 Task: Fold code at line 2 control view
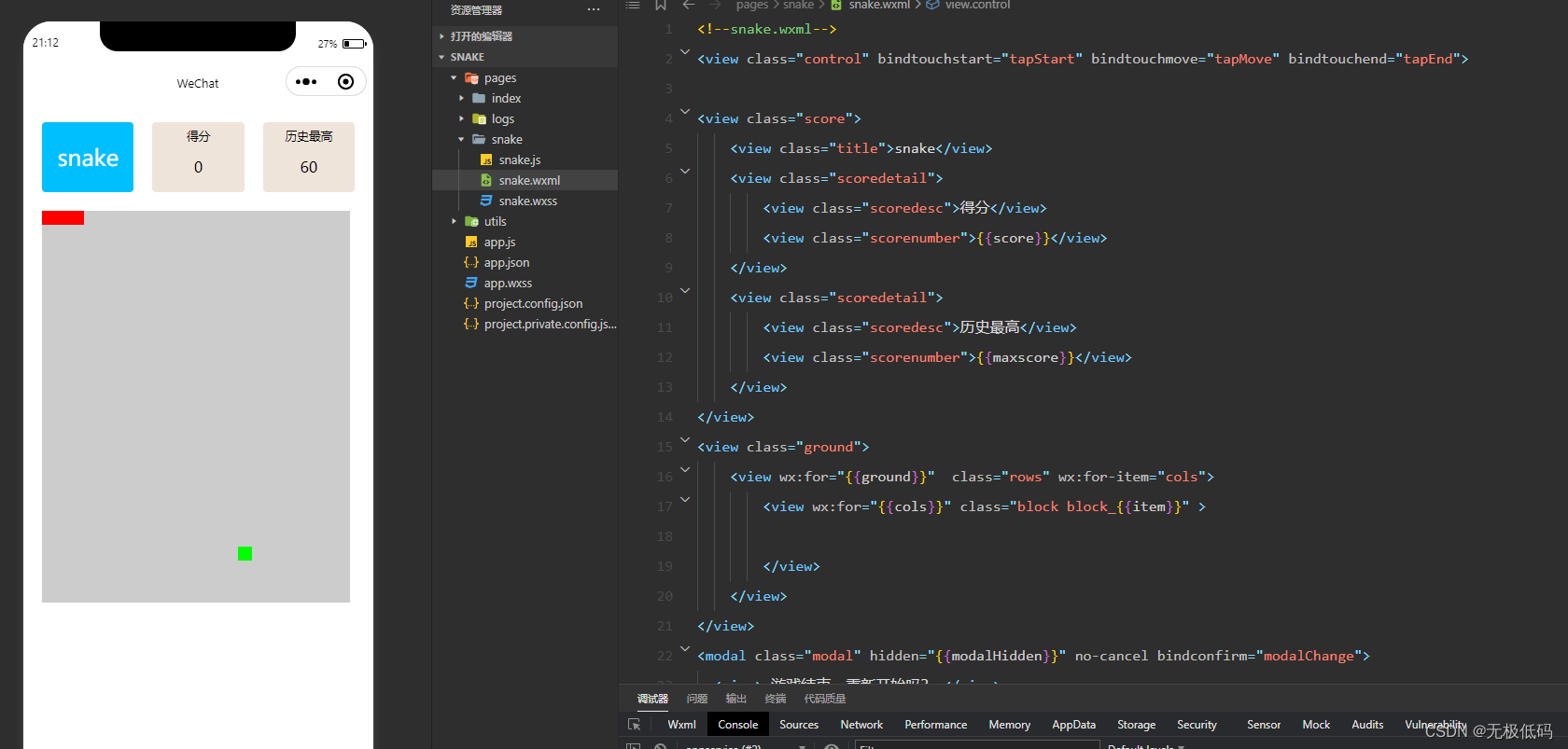pyautogui.click(x=685, y=52)
